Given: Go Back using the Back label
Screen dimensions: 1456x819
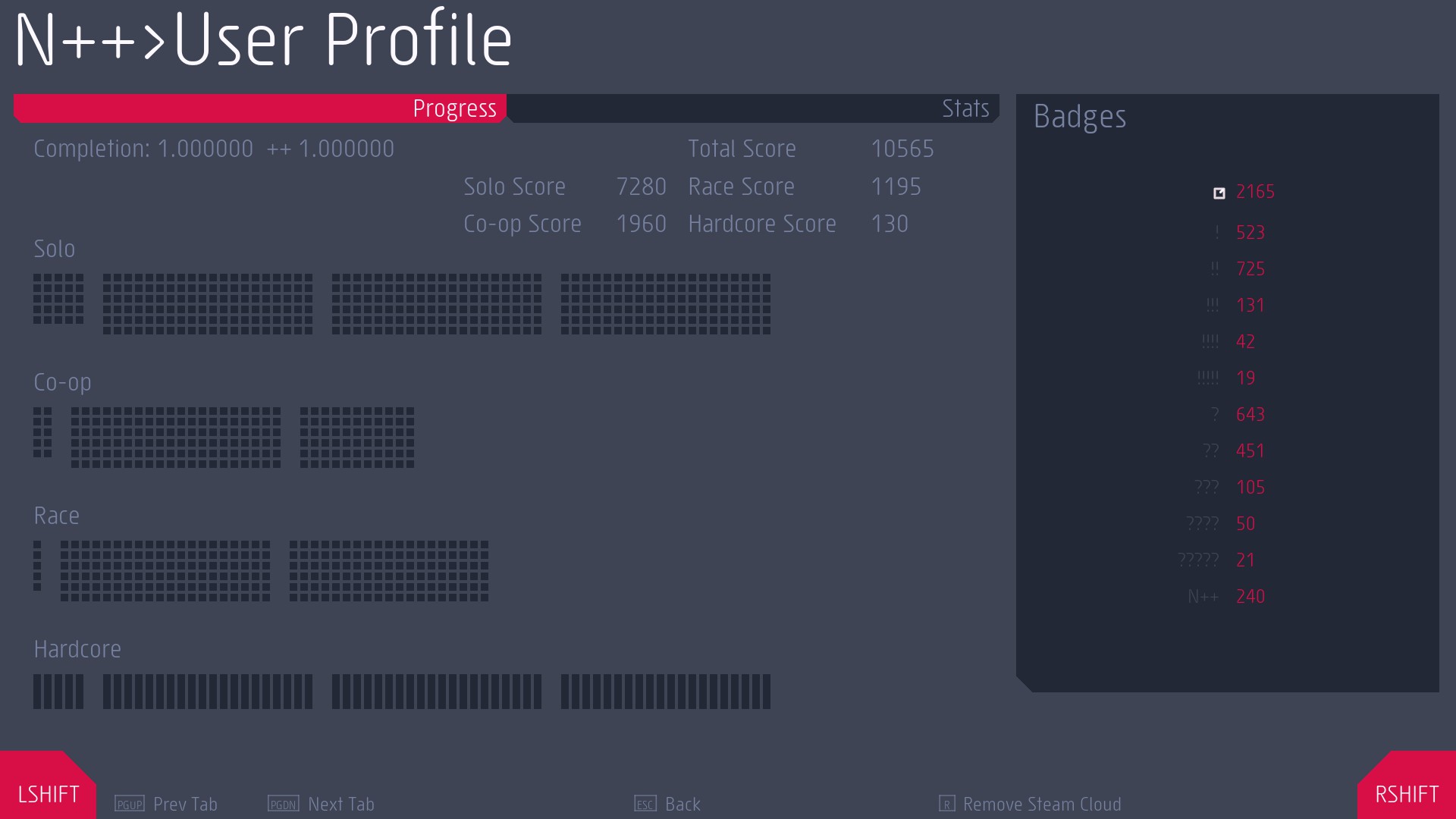Looking at the screenshot, I should coord(682,804).
